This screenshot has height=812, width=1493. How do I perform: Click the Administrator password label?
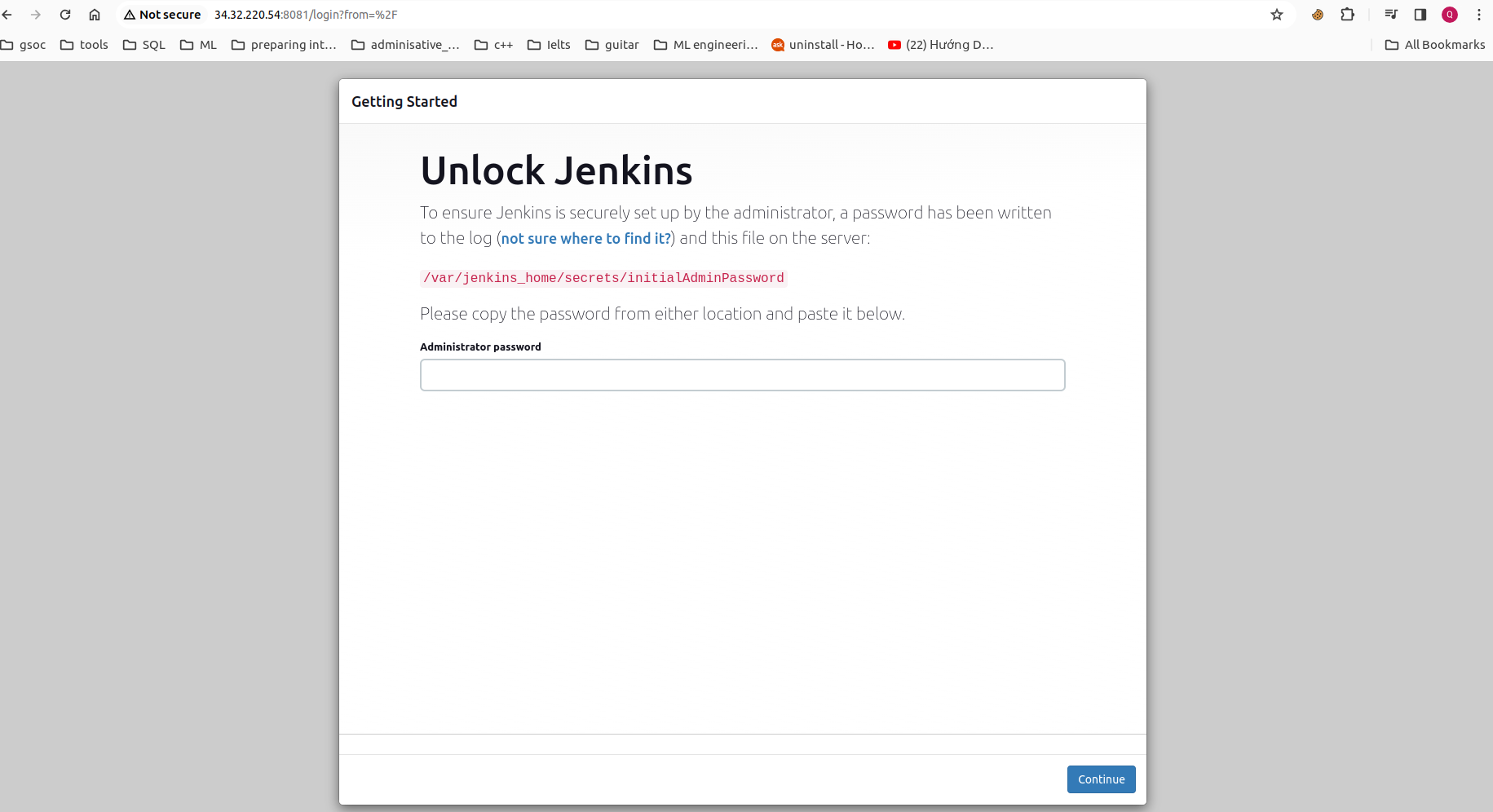[x=480, y=346]
